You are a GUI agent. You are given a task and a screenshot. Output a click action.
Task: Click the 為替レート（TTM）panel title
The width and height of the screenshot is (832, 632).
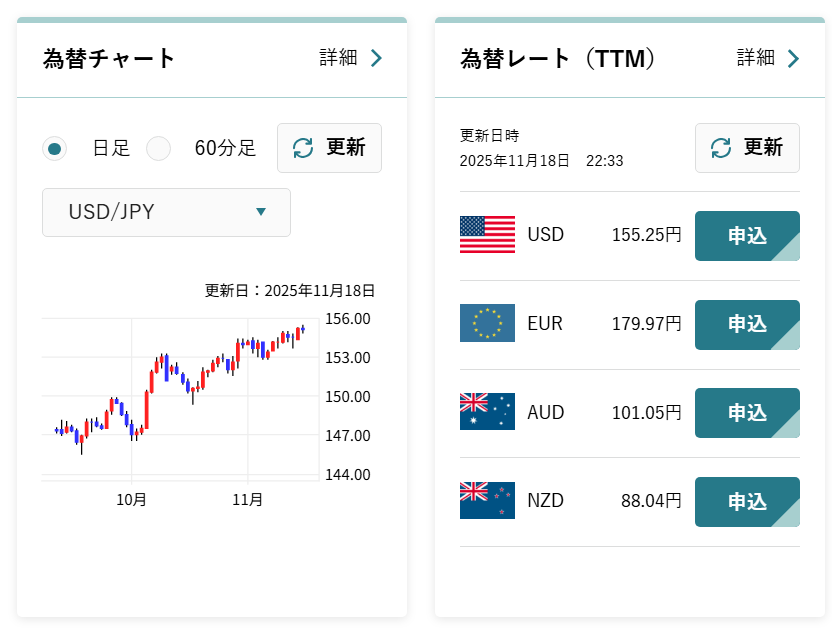(558, 58)
